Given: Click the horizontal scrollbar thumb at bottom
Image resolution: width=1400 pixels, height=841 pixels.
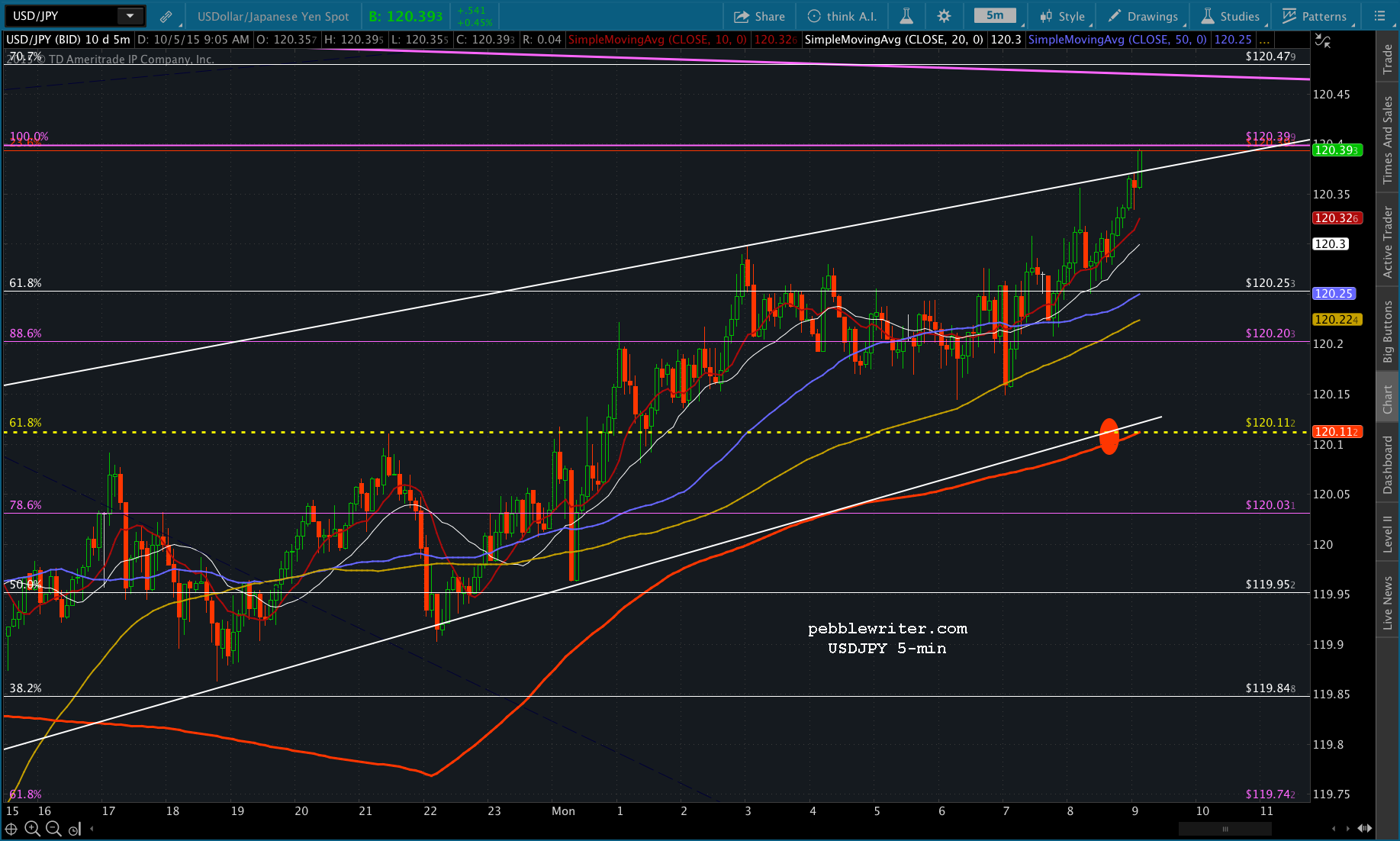Looking at the screenshot, I should [1225, 829].
